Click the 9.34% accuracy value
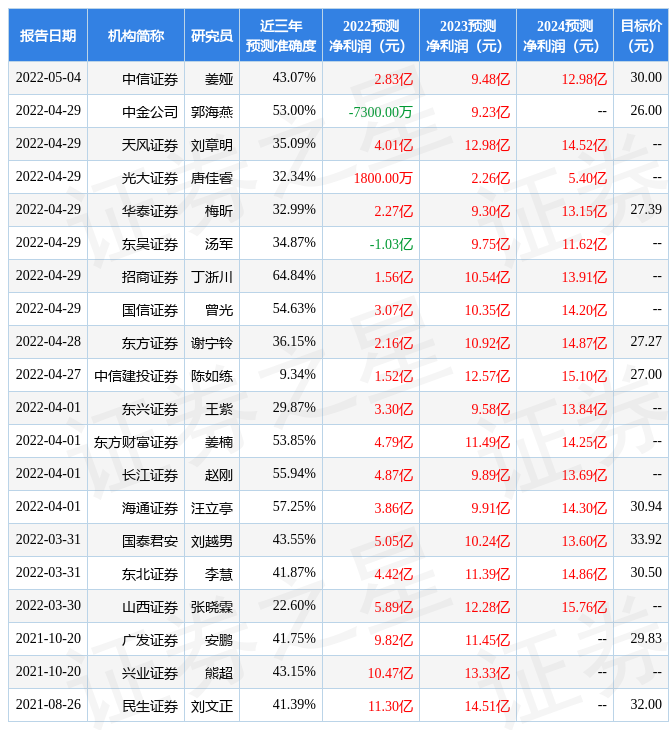 (x=297, y=374)
